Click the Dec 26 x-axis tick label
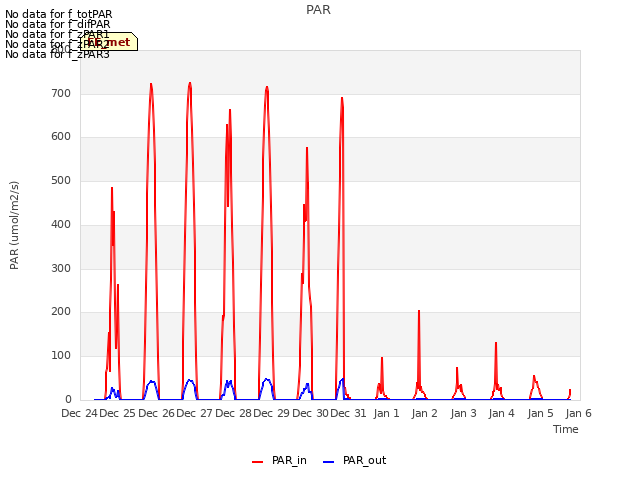This screenshot has width=640, height=480. coord(156,413)
